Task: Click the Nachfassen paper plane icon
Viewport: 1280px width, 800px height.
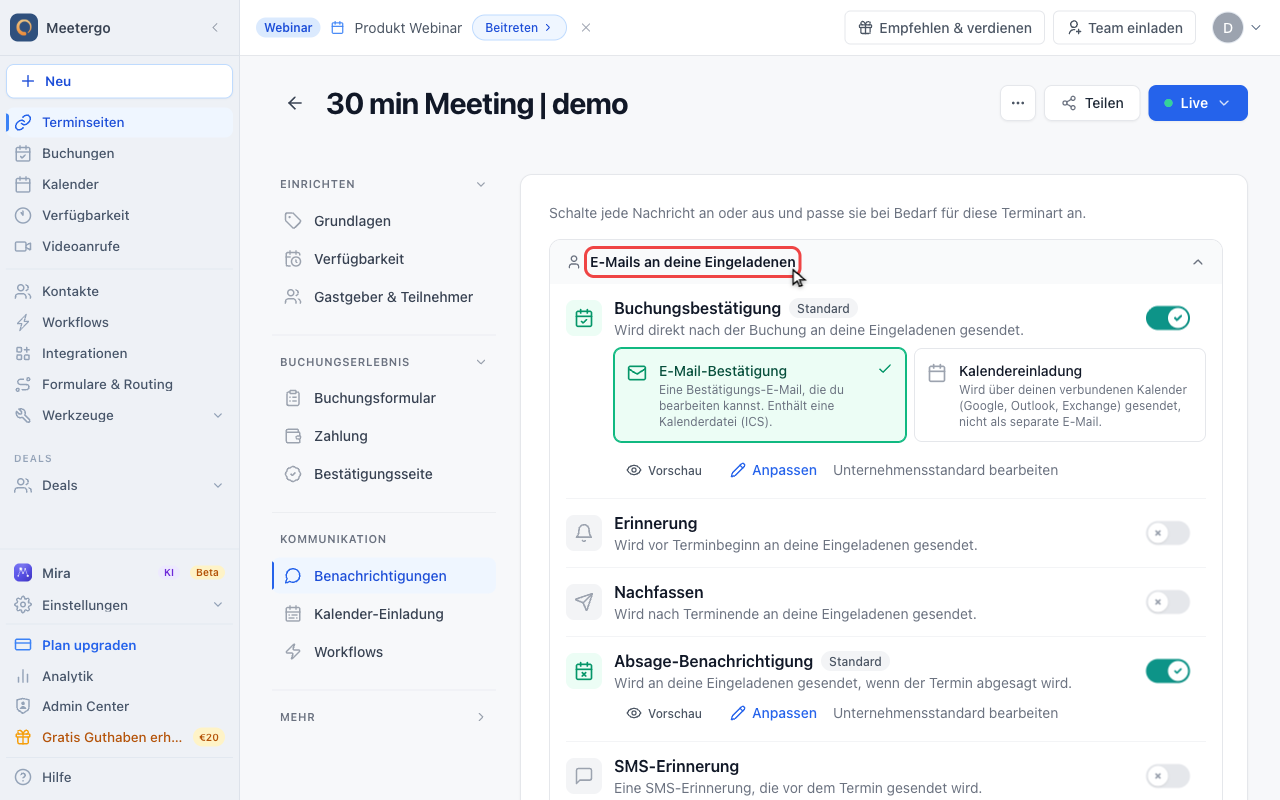Action: point(584,602)
